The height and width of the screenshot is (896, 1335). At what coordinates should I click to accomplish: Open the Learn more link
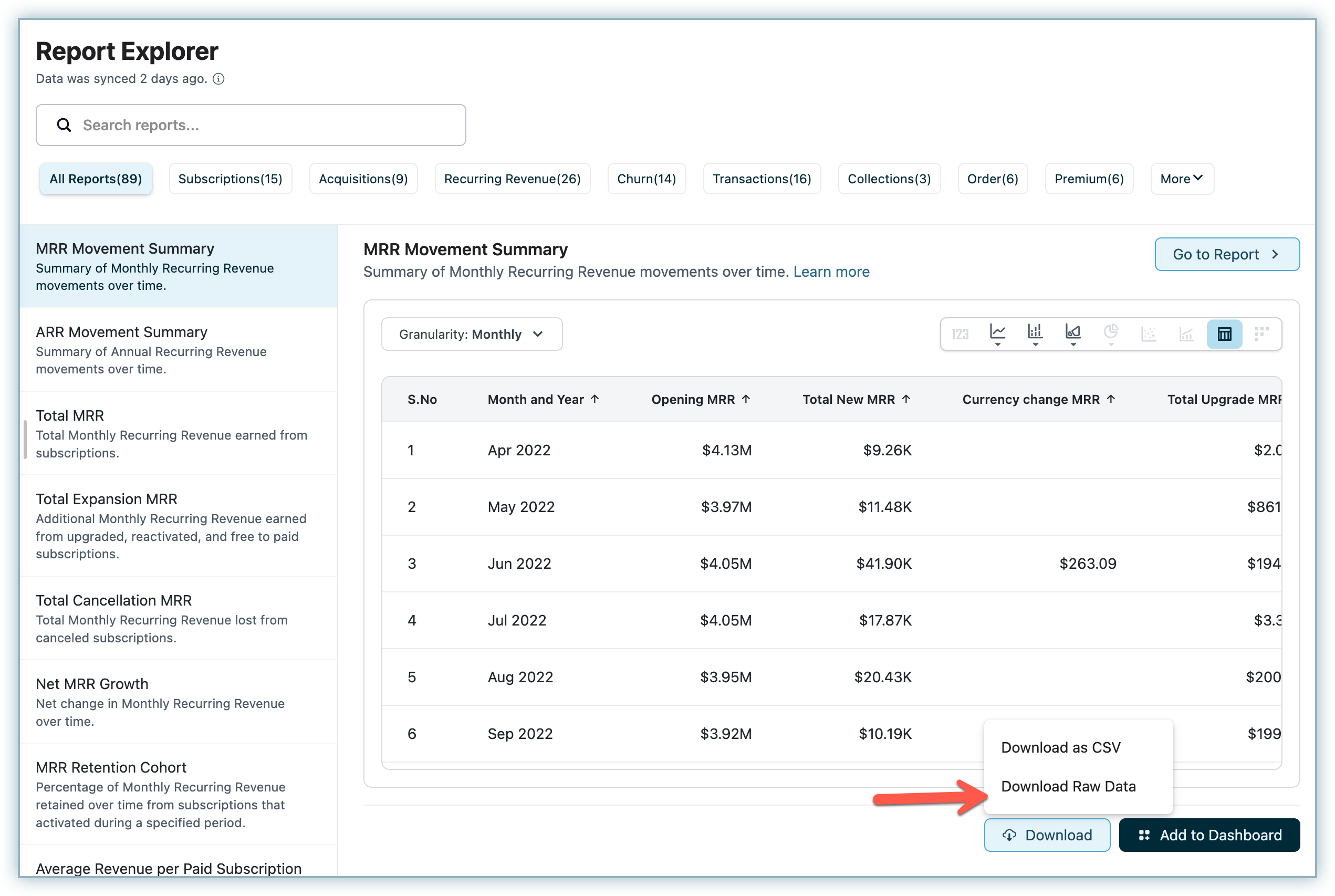pyautogui.click(x=831, y=272)
